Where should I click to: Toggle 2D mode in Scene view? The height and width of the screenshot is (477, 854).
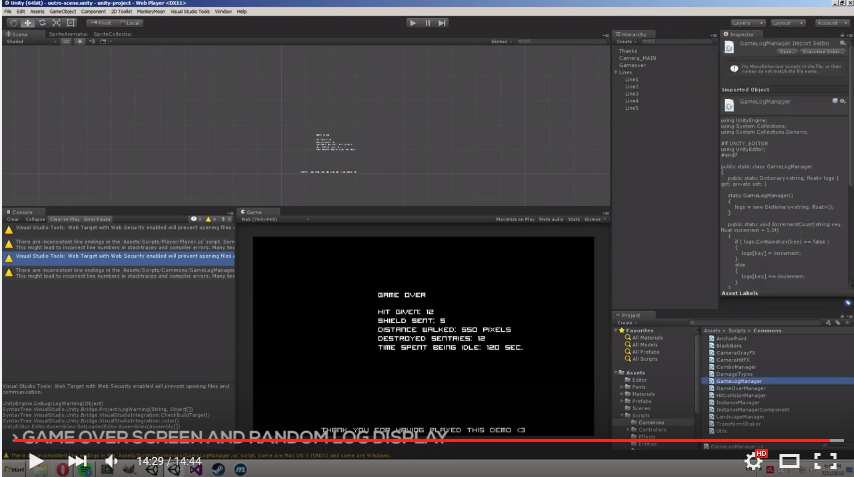65,41
